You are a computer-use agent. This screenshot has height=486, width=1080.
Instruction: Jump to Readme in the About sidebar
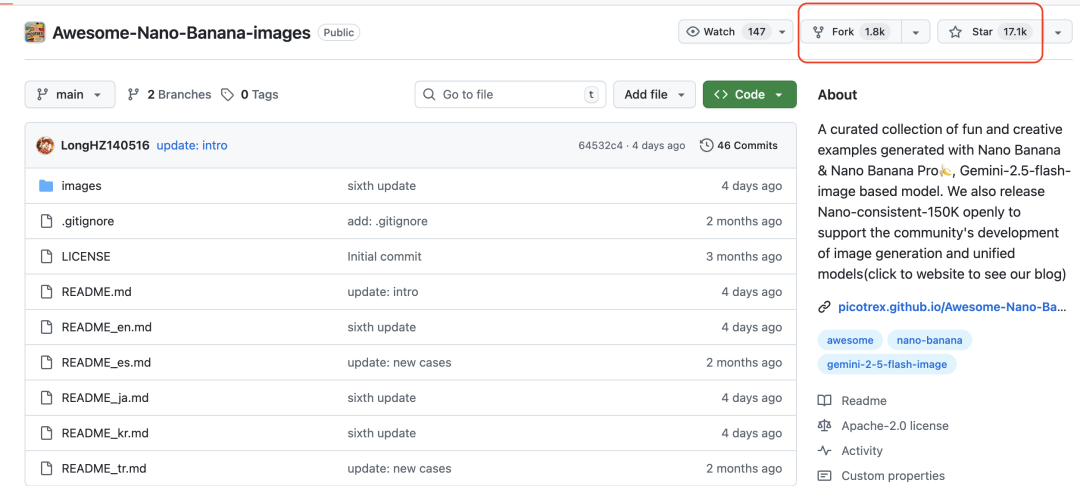pyautogui.click(x=864, y=401)
